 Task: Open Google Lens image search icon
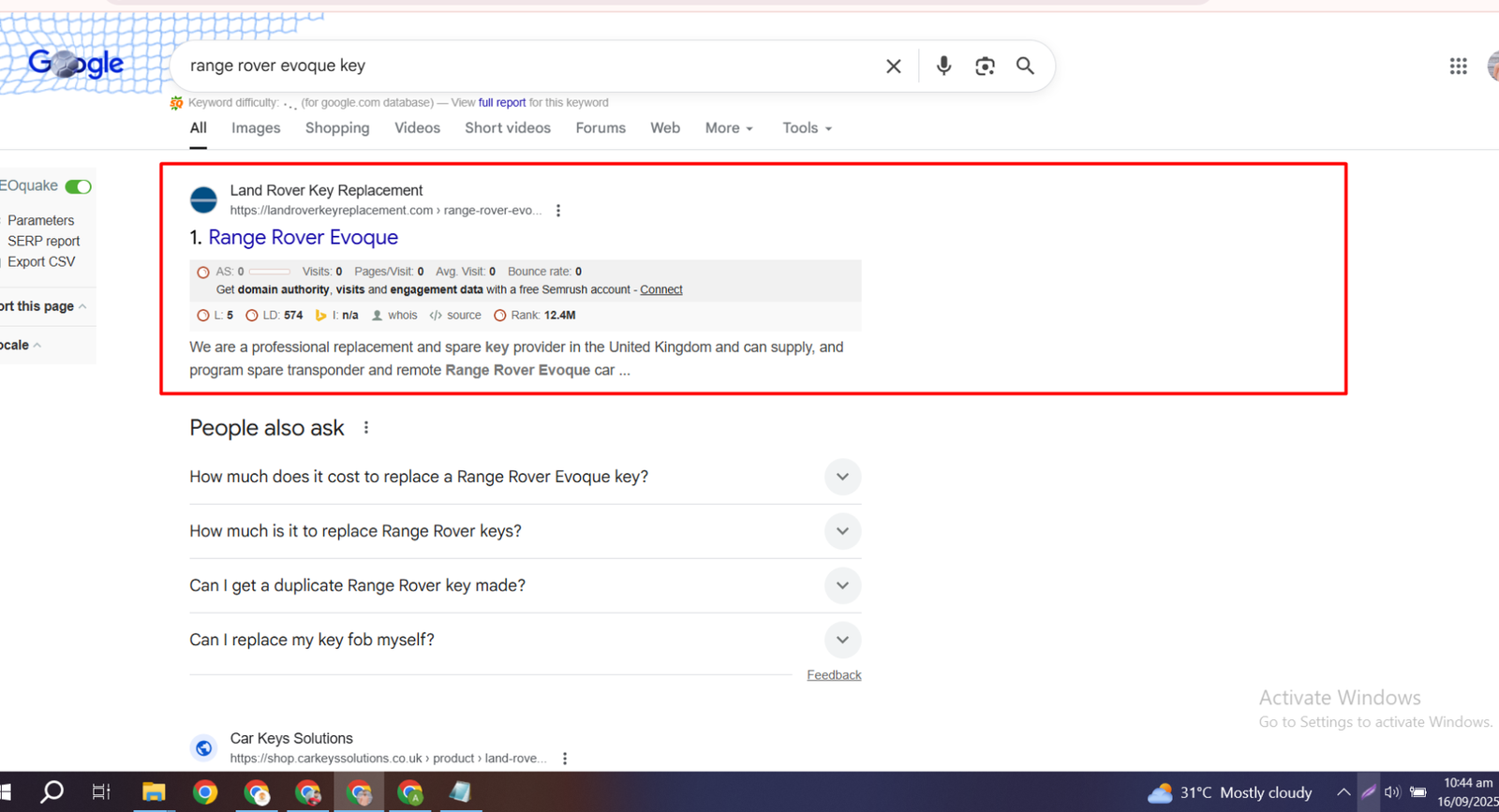coord(985,66)
